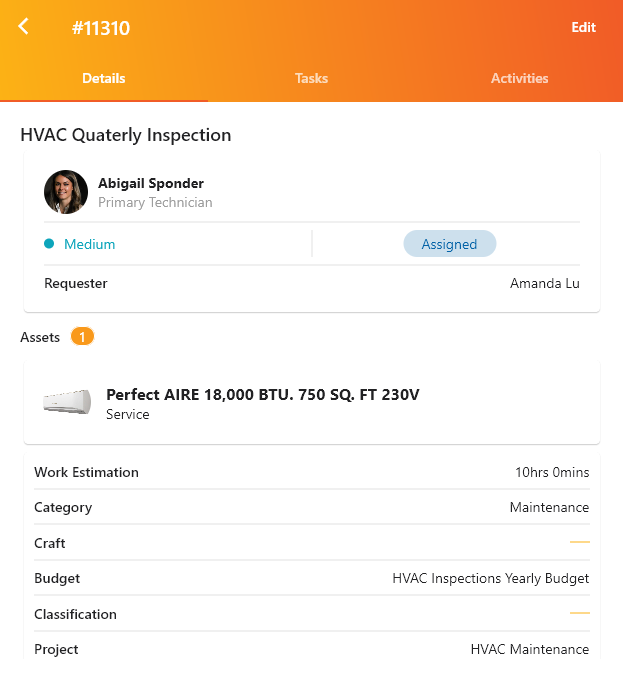
Task: Select the Details tab
Action: pos(104,78)
